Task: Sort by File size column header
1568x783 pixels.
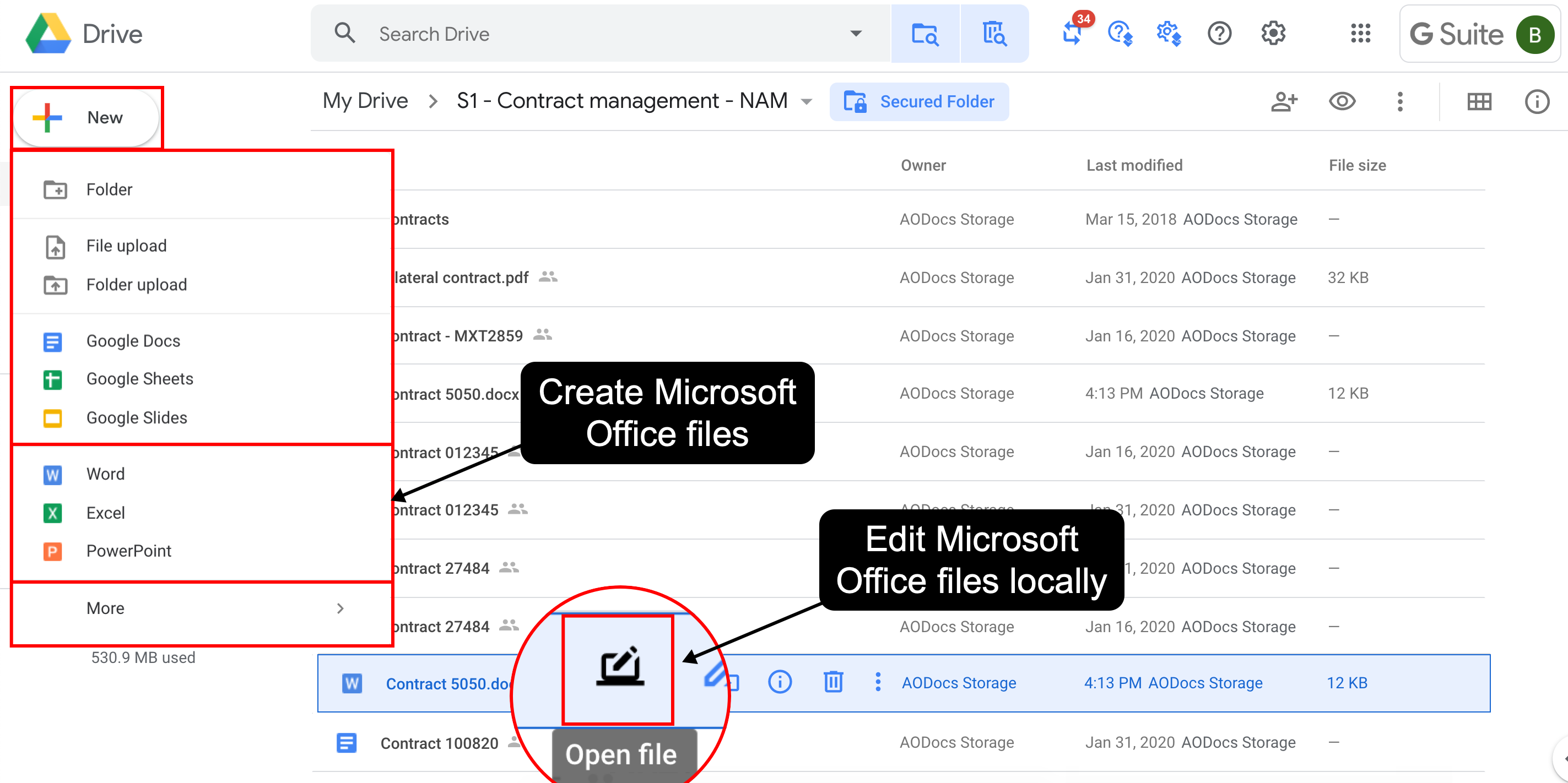Action: tap(1358, 166)
